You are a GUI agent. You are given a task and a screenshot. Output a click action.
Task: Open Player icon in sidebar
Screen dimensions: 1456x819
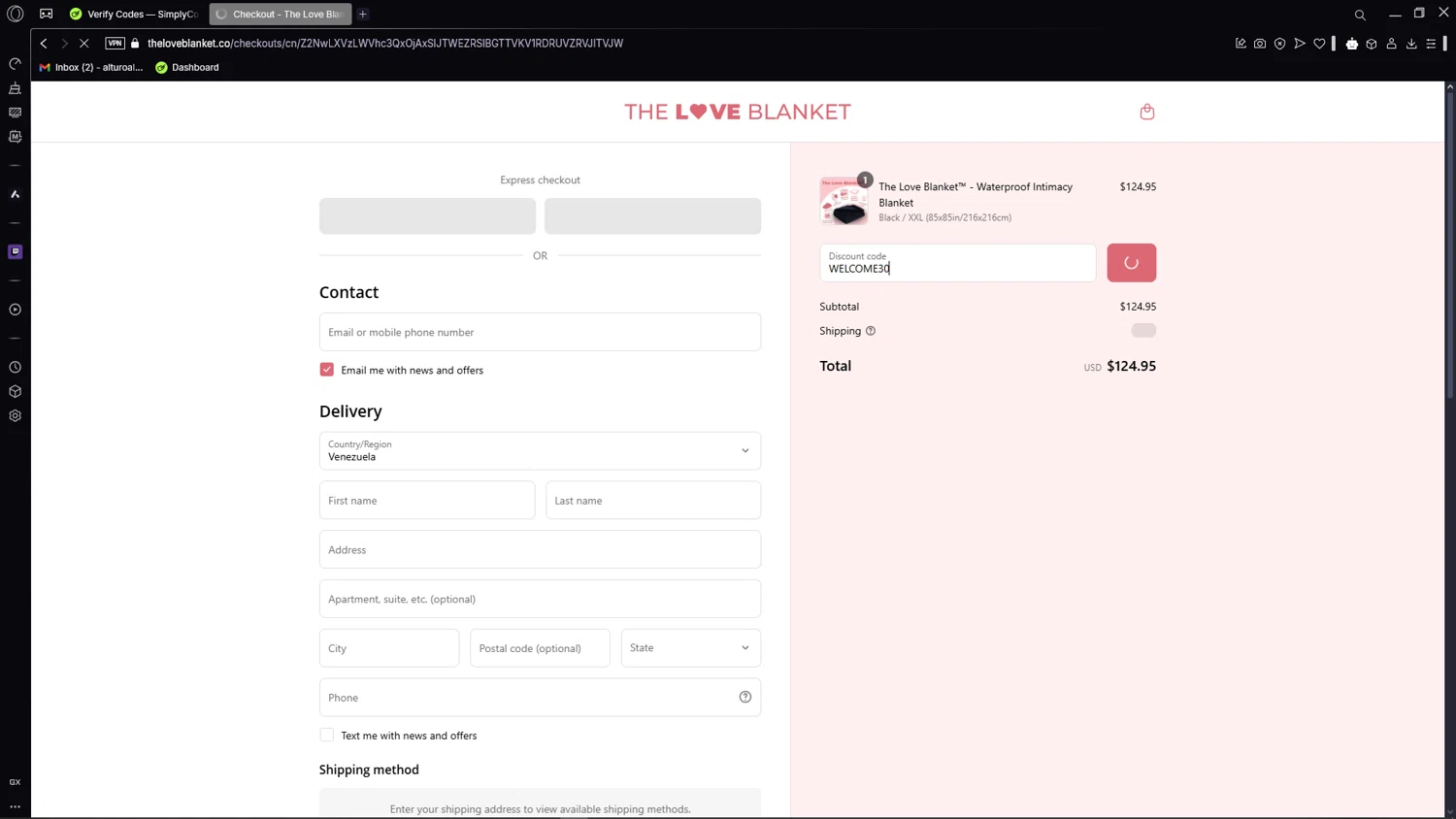click(16, 310)
